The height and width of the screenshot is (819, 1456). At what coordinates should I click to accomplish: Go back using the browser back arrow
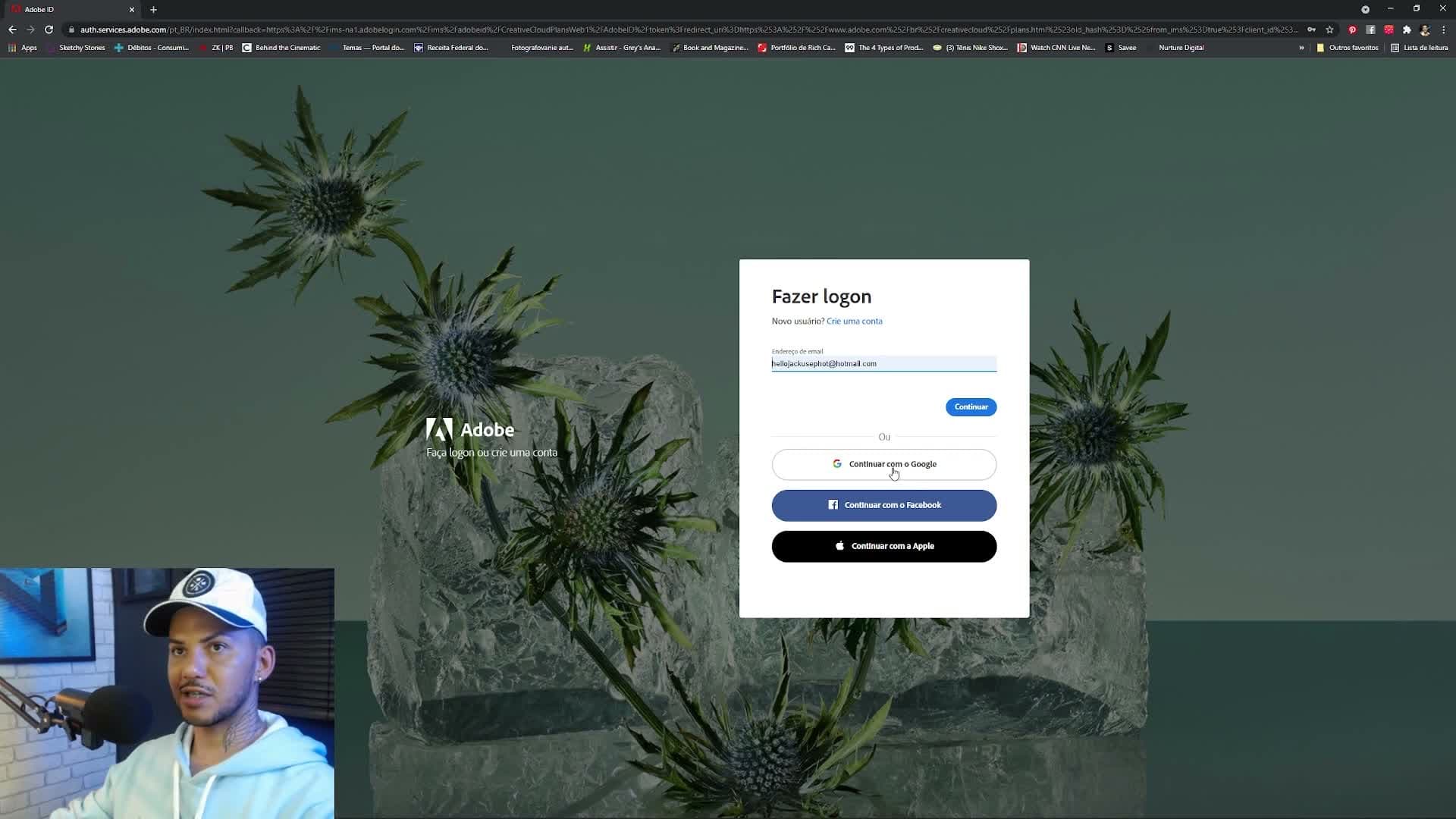click(x=12, y=30)
